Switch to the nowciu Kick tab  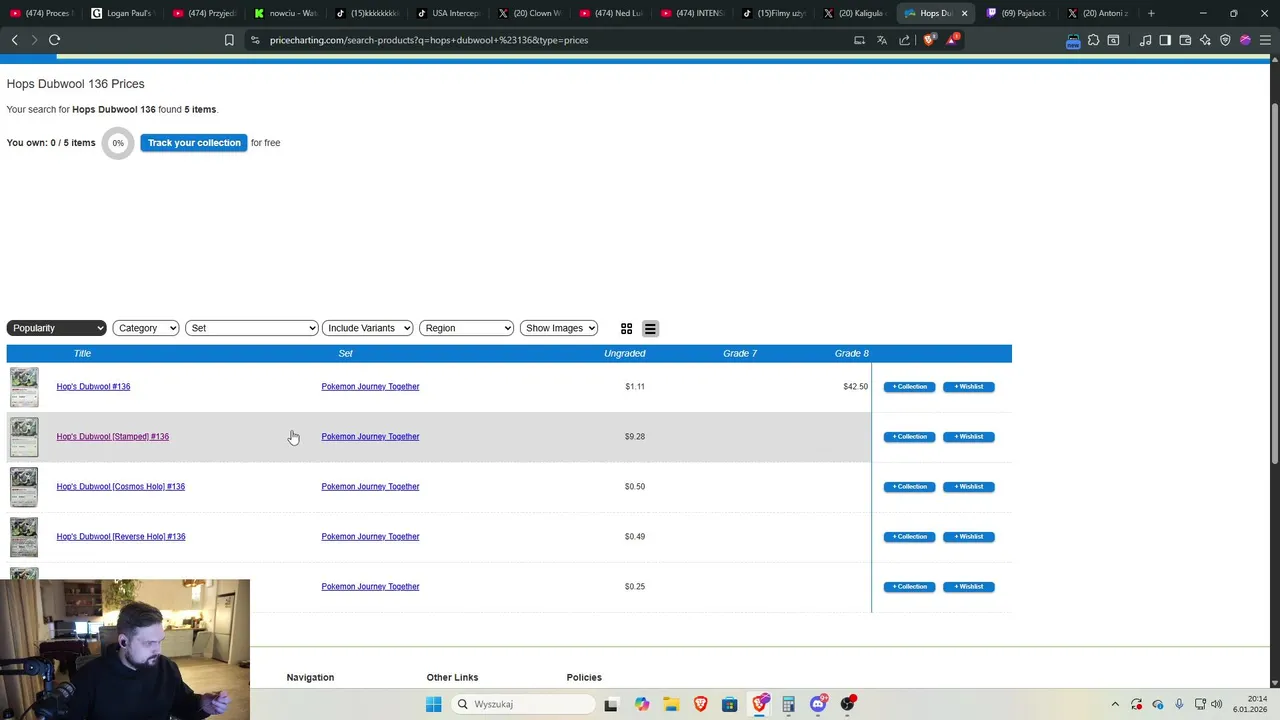[x=285, y=13]
